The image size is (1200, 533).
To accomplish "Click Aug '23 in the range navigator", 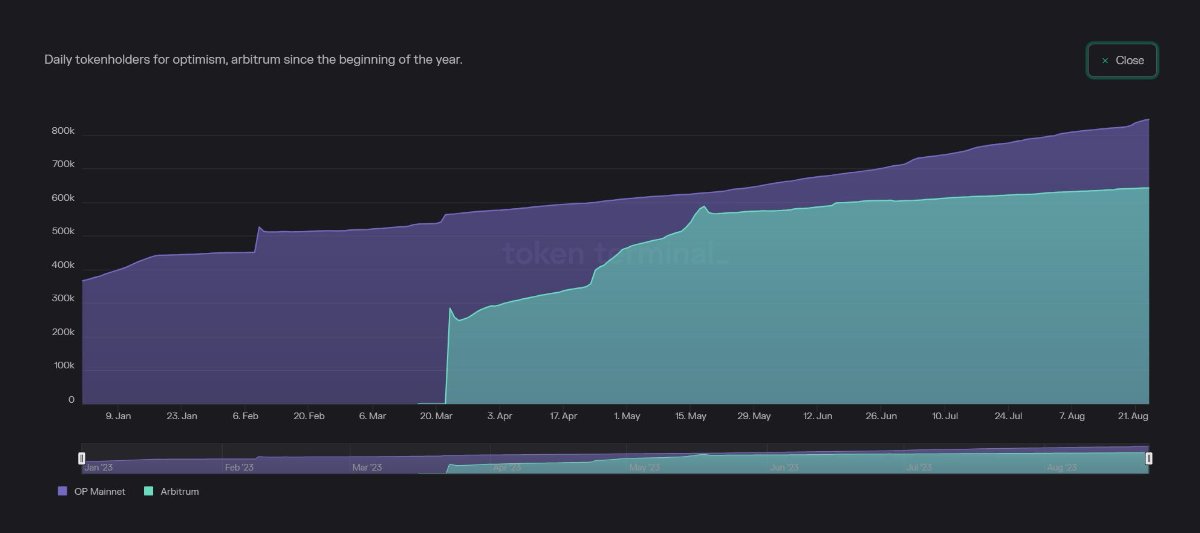I will coord(1061,467).
